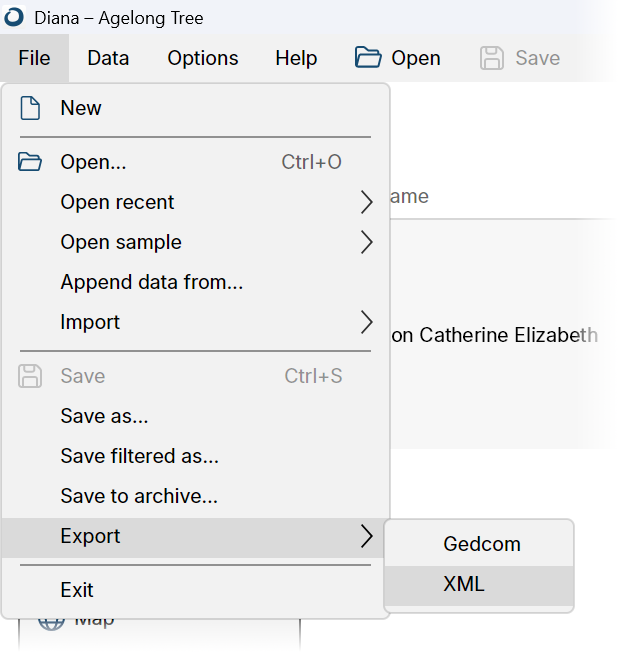Expand the Open sample submenu arrow
The height and width of the screenshot is (652, 618).
[x=366, y=243]
